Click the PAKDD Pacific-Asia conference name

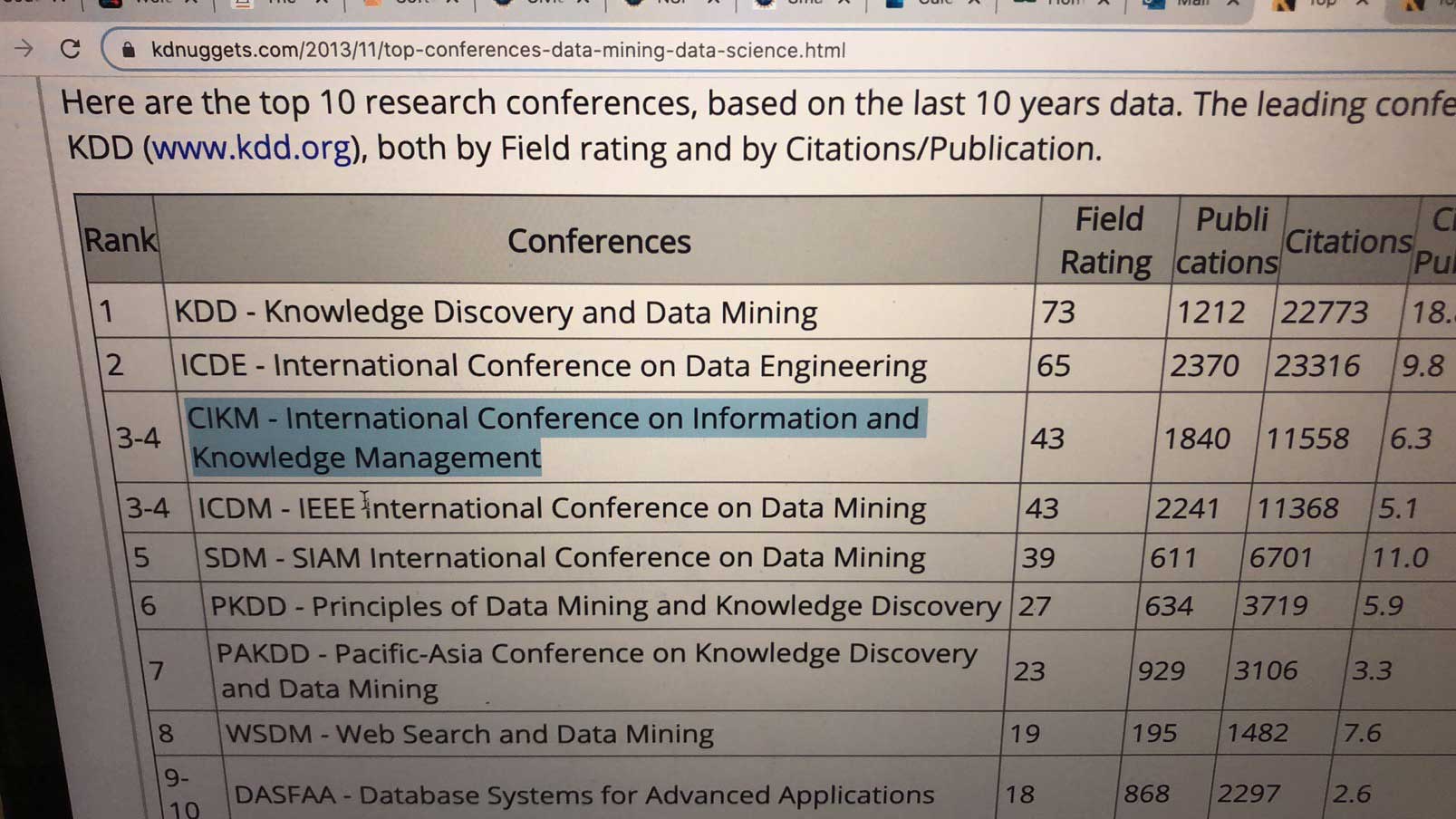click(598, 670)
